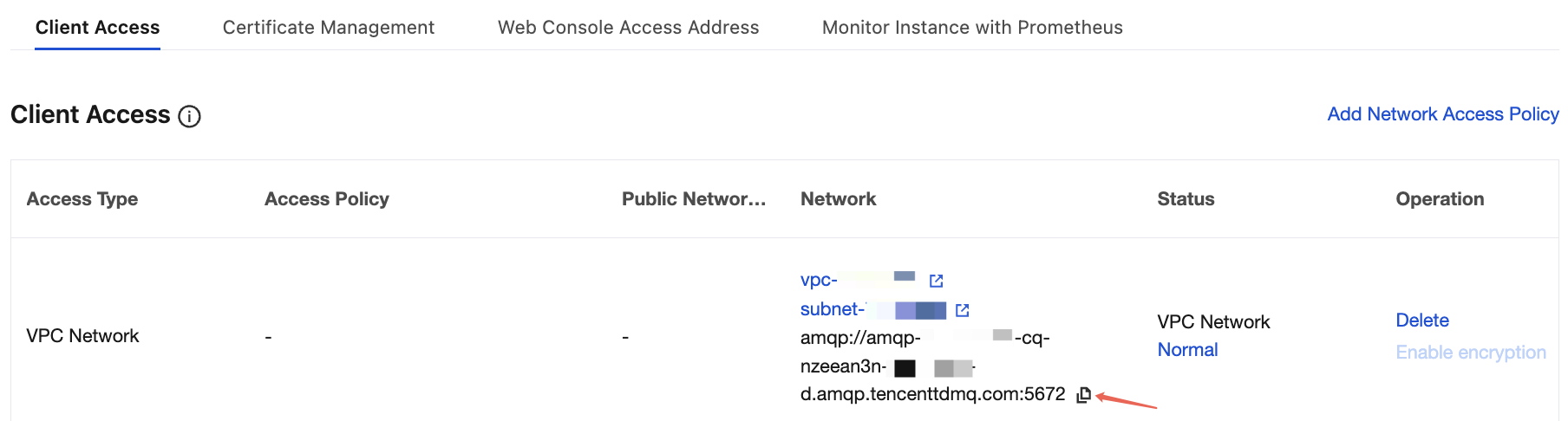Click the Access Type column header
The width and height of the screenshot is (1568, 421).
click(82, 199)
